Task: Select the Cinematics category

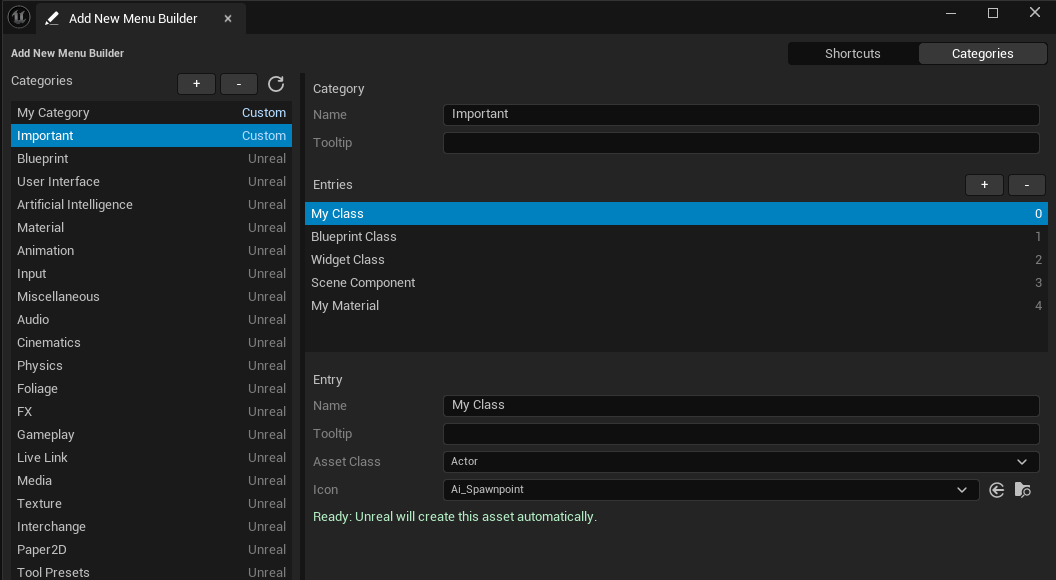Action: (152, 342)
